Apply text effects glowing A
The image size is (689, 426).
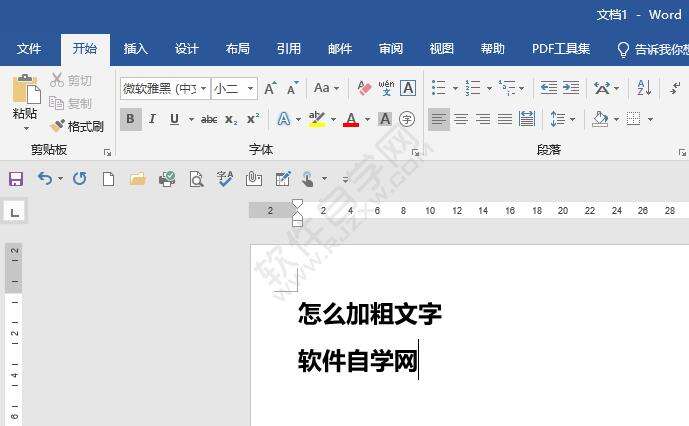click(x=284, y=119)
